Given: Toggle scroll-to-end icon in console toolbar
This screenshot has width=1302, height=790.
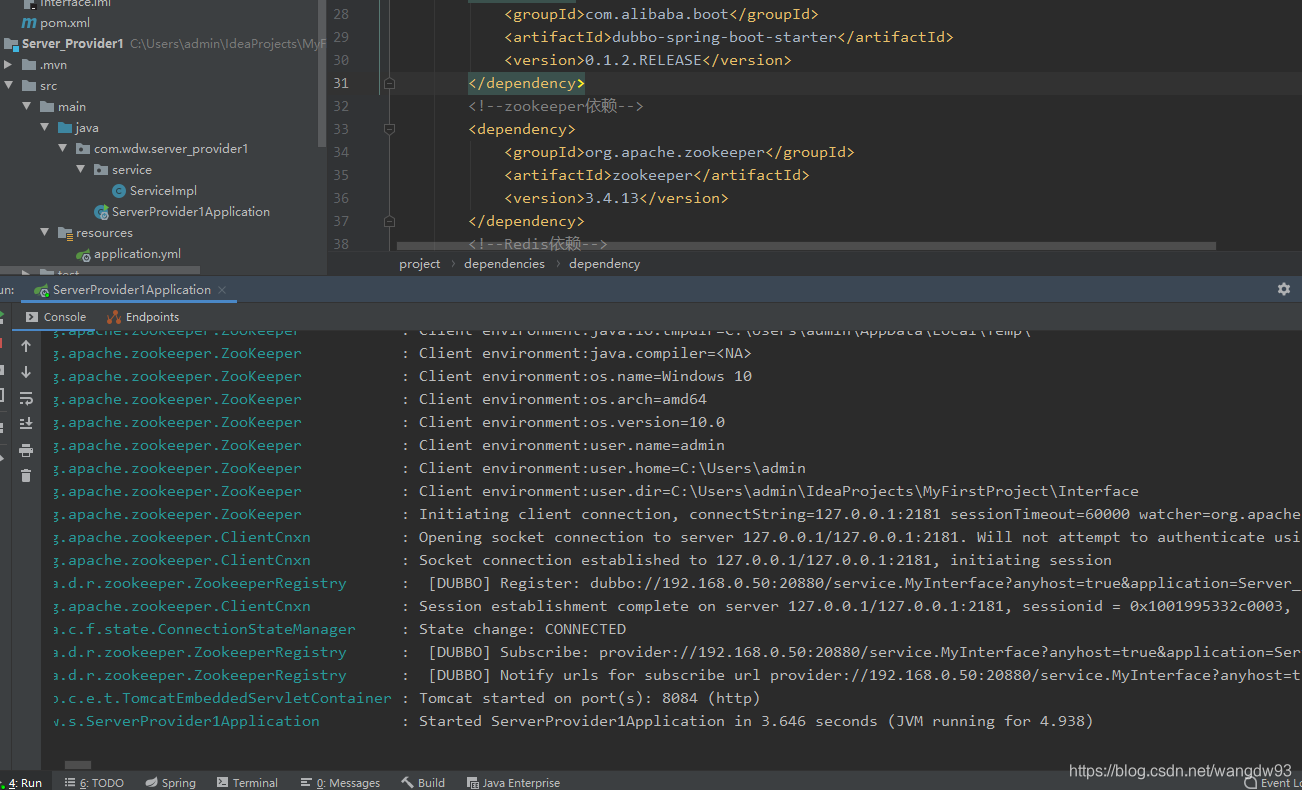Looking at the screenshot, I should click(x=26, y=424).
